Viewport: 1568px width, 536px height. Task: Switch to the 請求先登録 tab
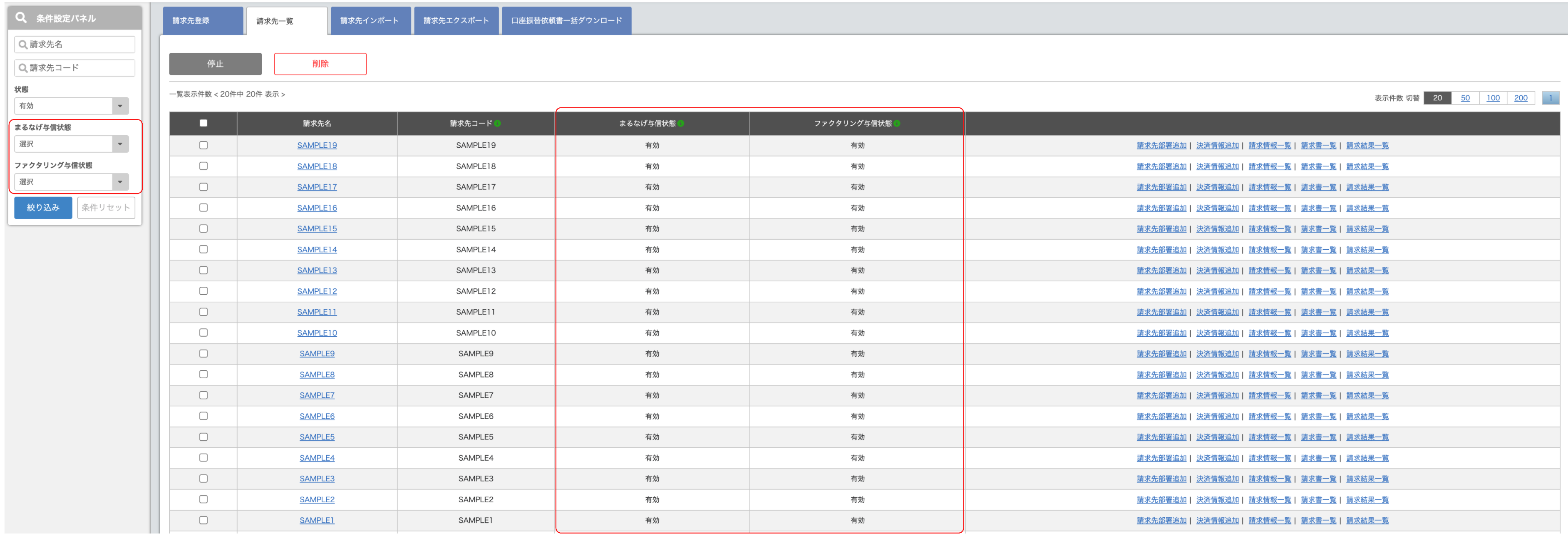202,21
